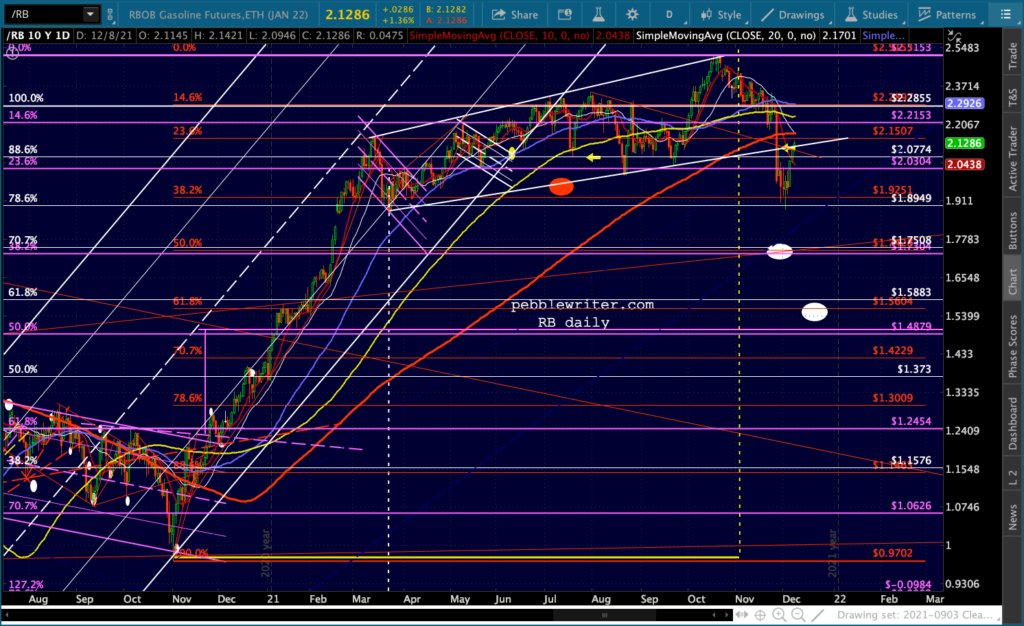Select the trendline drawing tool icon

point(818,614)
